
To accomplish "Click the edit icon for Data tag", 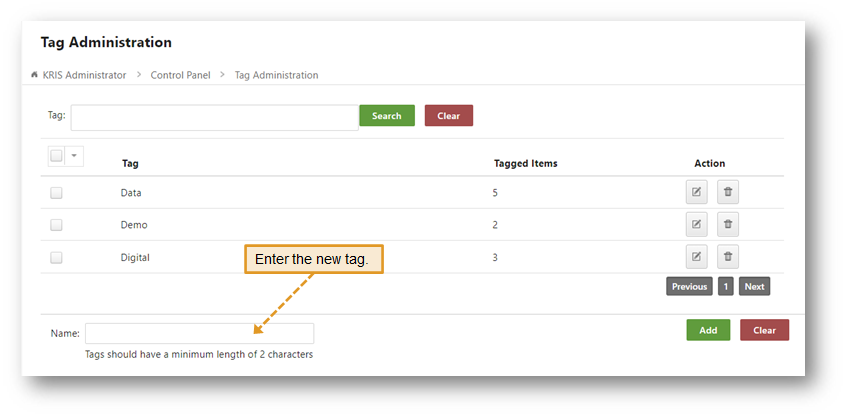I will pos(696,192).
